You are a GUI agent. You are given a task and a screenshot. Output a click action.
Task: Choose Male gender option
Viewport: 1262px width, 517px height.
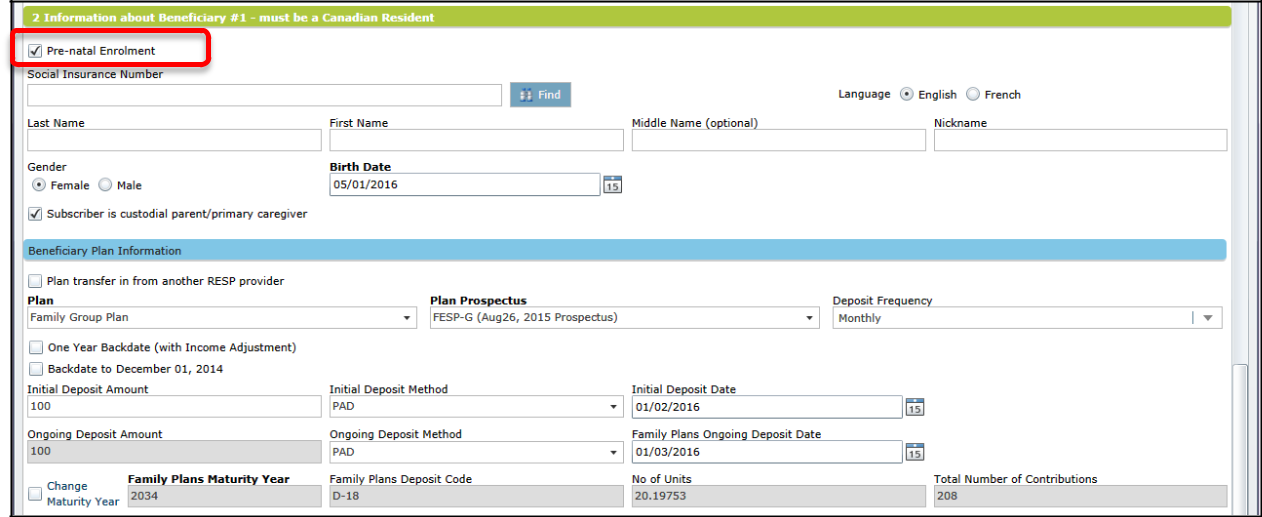(x=105, y=185)
